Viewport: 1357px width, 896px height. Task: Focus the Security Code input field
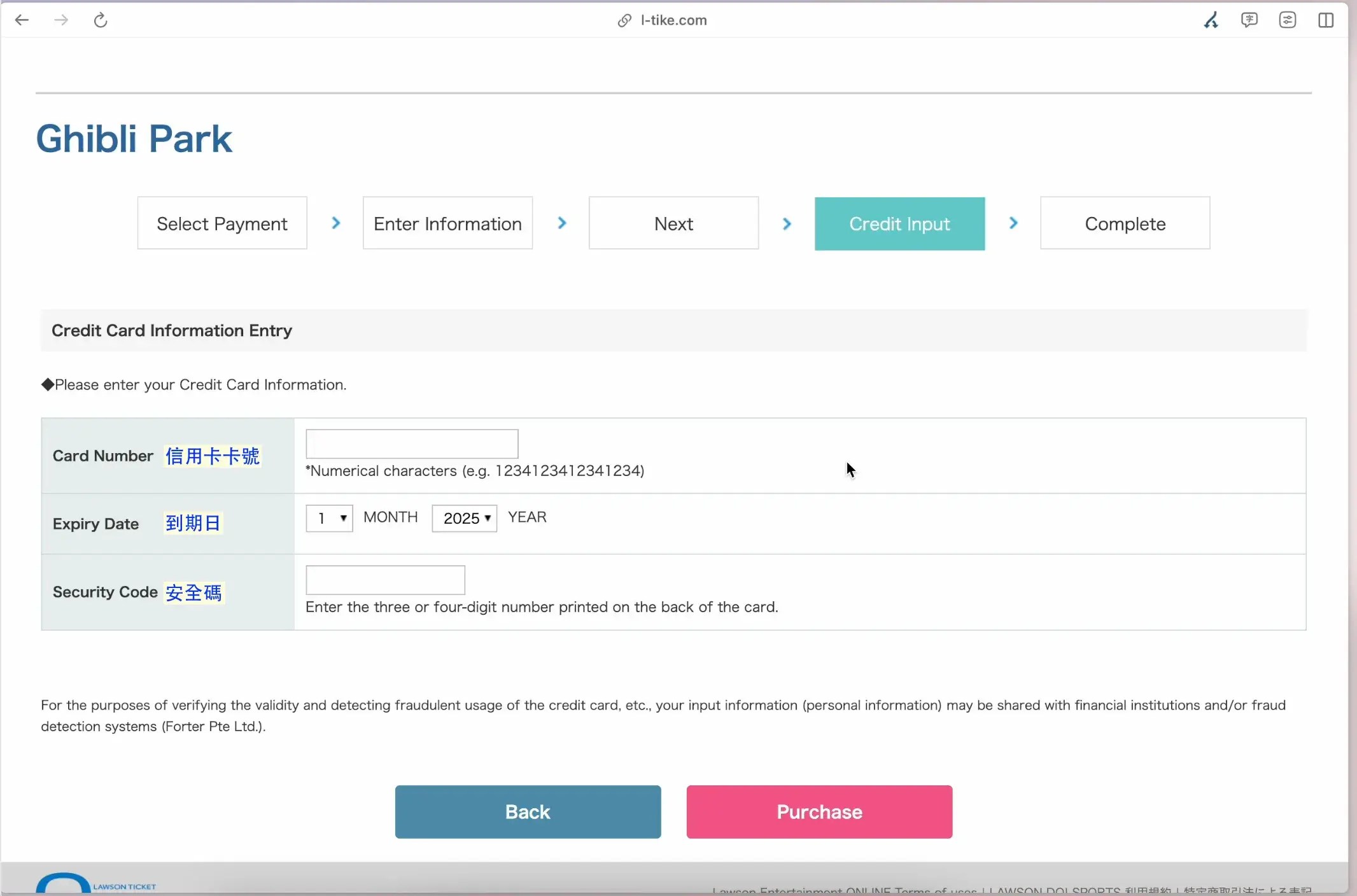pos(385,580)
